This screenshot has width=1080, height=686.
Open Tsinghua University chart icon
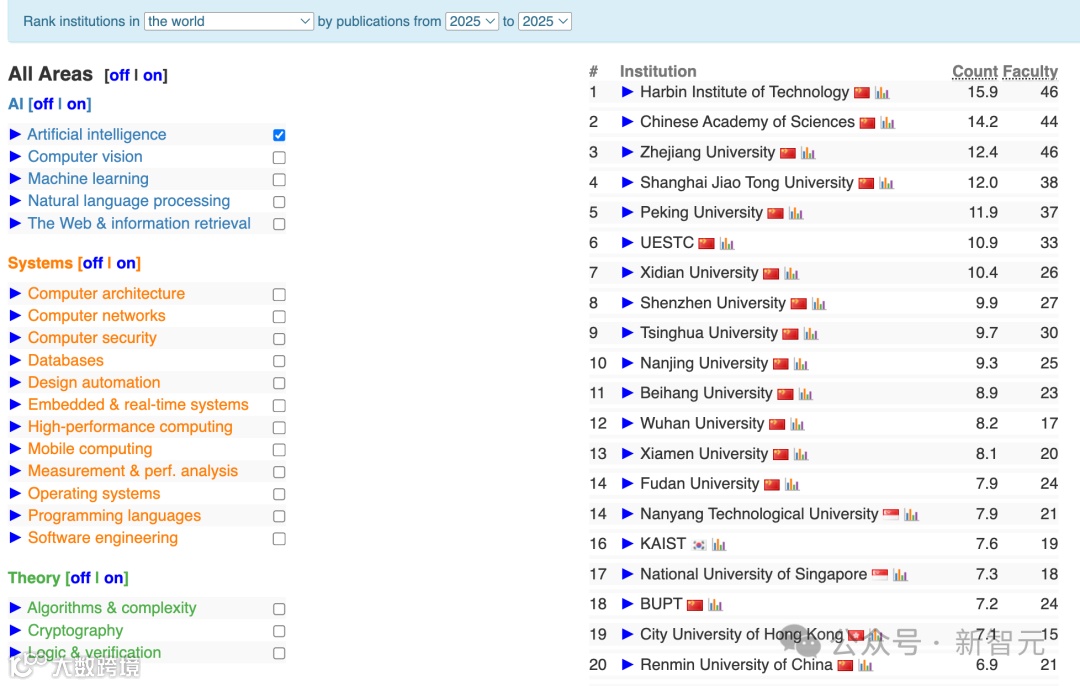coord(811,334)
